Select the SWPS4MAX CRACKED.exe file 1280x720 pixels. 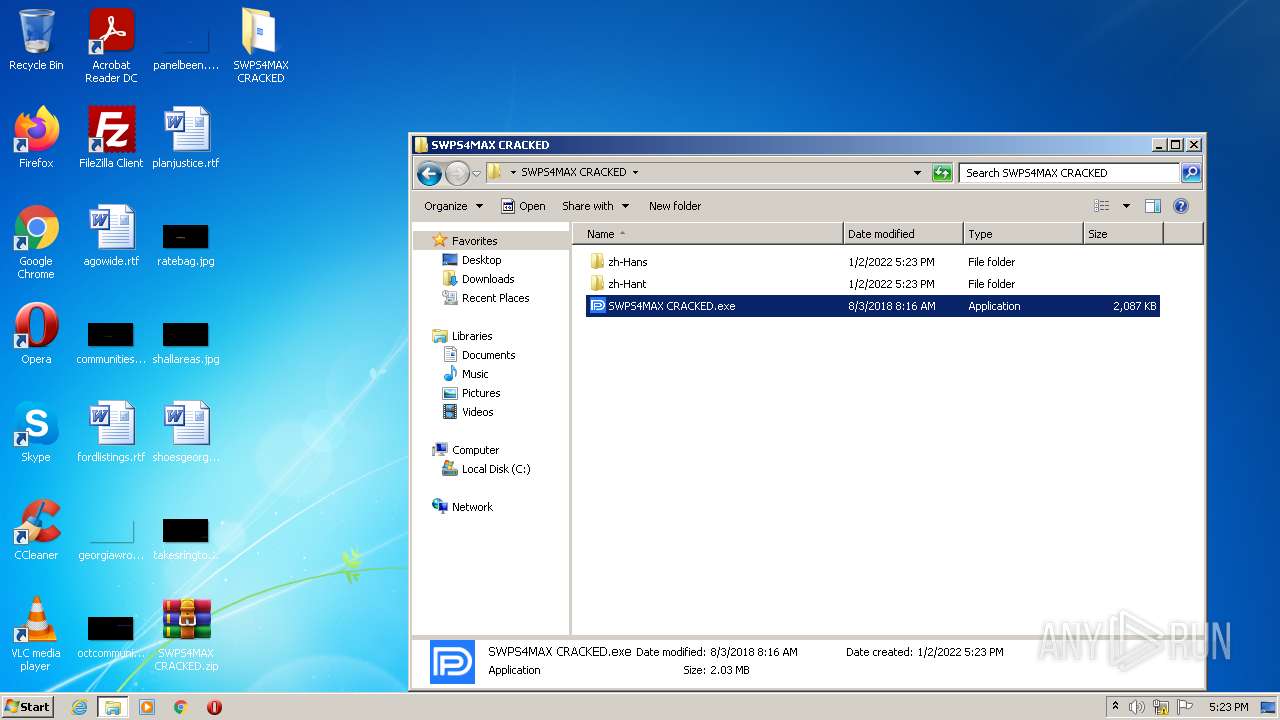point(872,306)
